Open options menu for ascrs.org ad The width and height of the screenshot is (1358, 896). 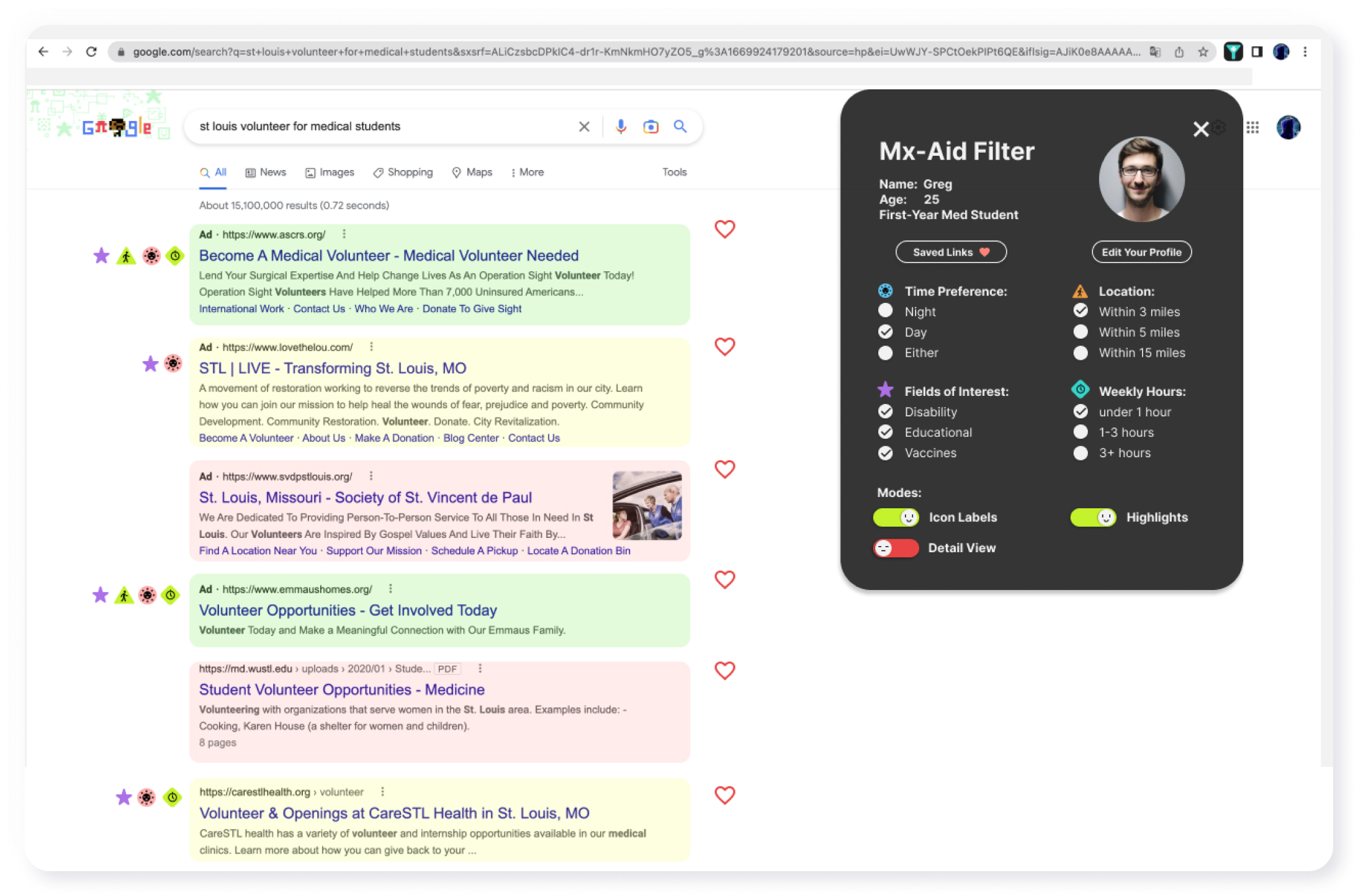click(x=344, y=234)
